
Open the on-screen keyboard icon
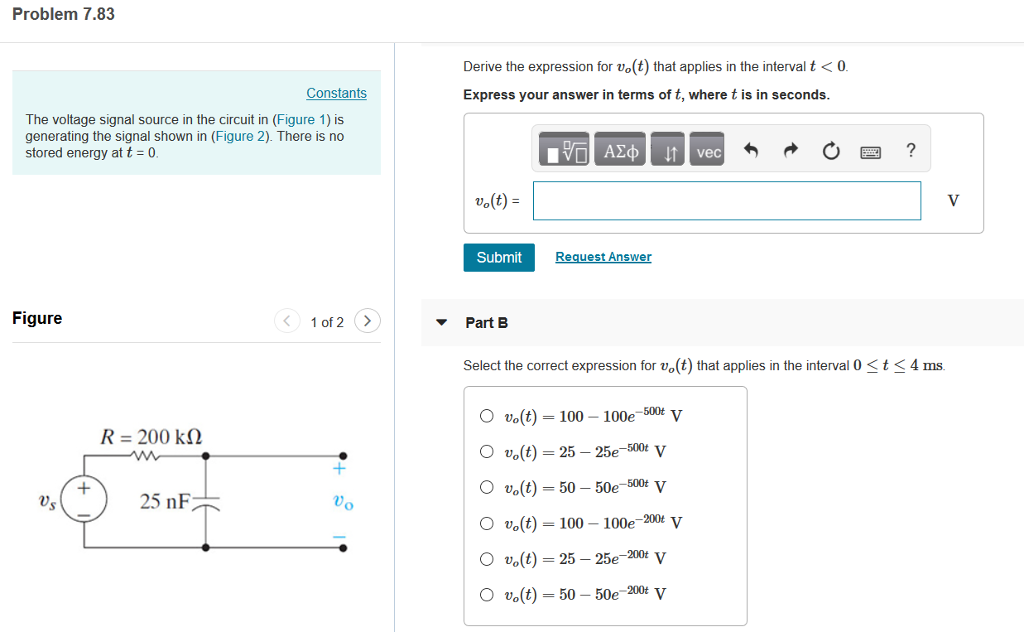click(870, 148)
